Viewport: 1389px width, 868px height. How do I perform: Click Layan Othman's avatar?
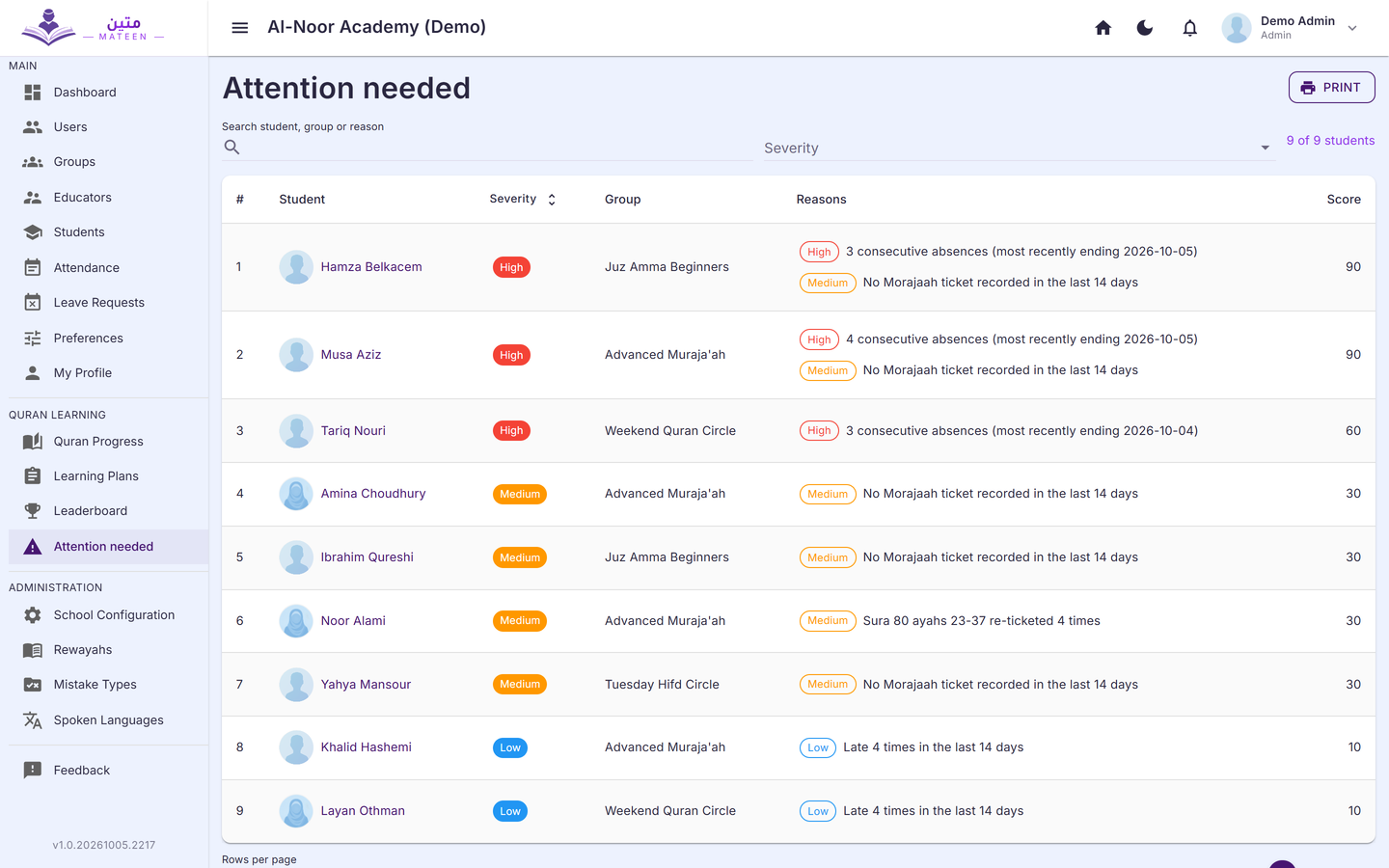click(x=296, y=811)
